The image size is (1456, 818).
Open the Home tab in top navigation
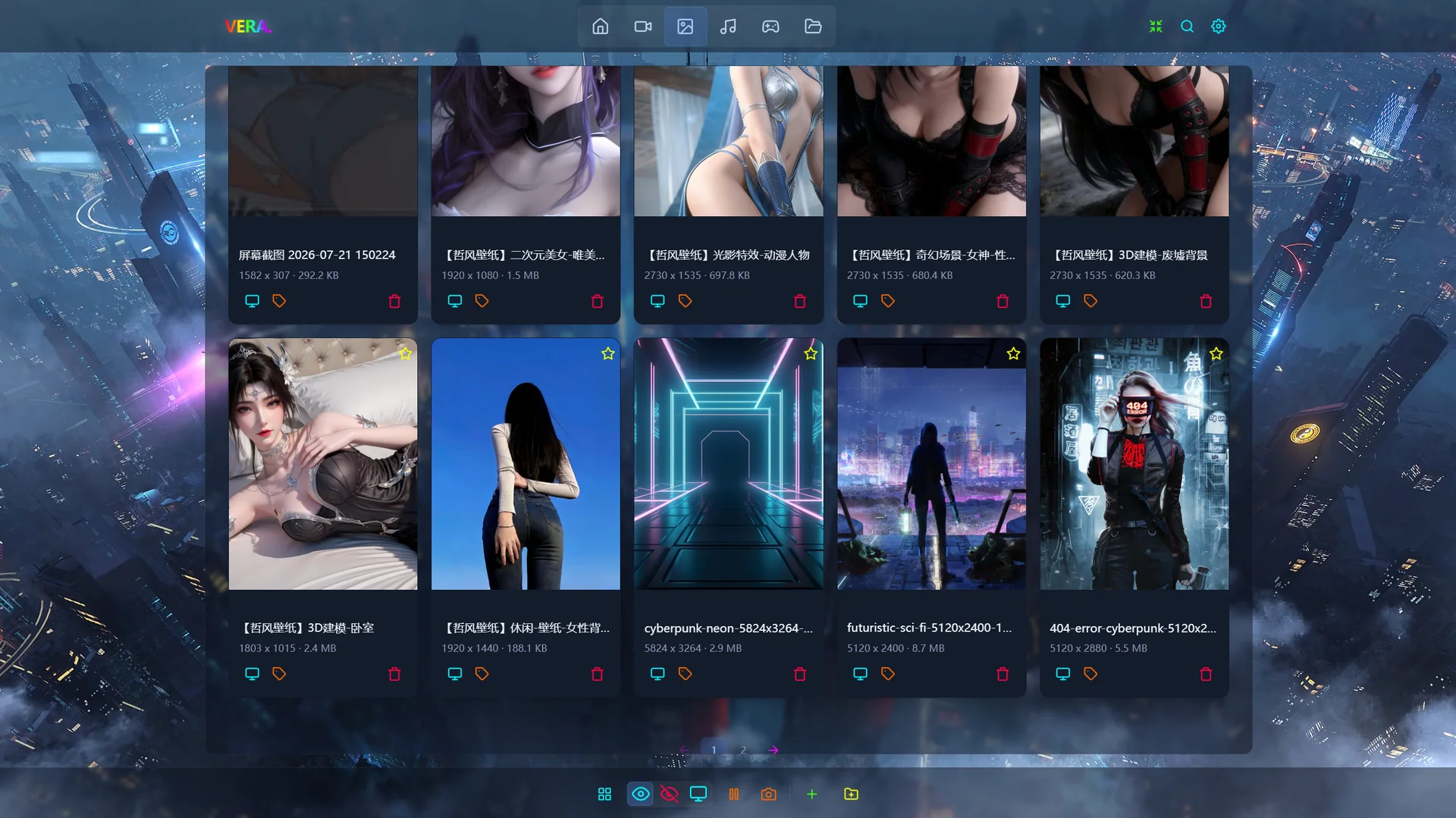click(x=600, y=27)
